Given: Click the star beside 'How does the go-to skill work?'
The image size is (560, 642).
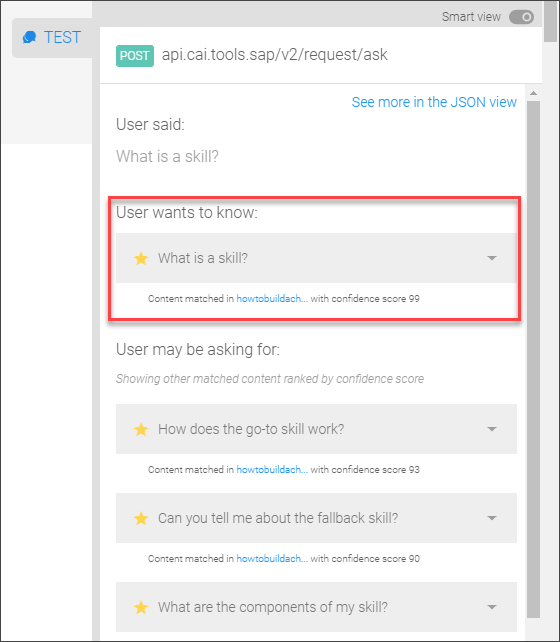Looking at the screenshot, I should tap(141, 430).
